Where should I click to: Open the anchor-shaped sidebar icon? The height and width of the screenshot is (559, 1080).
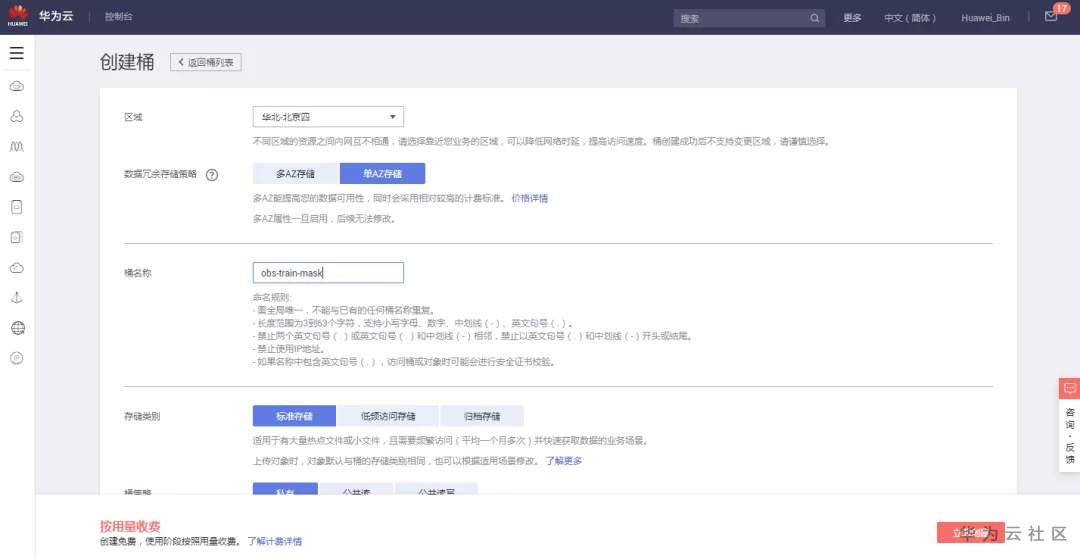pyautogui.click(x=17, y=297)
